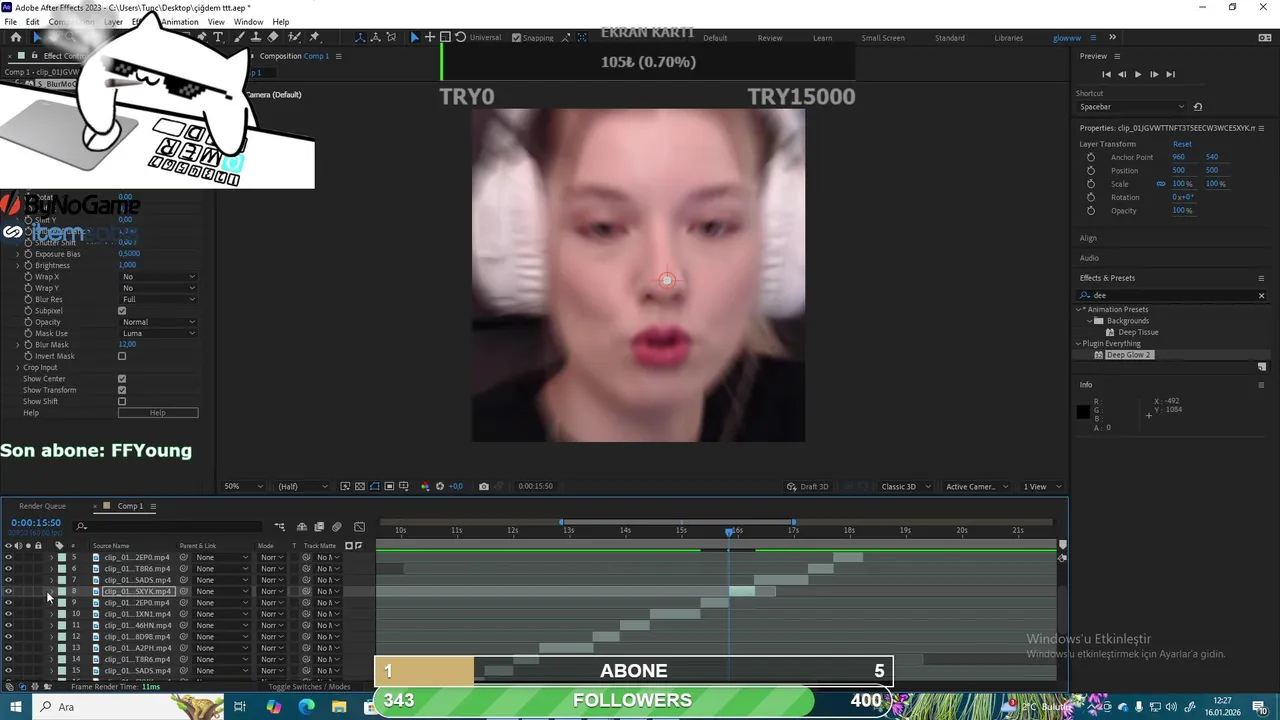
Task: Toggle the shy layers hide icon
Action: pos(302,526)
